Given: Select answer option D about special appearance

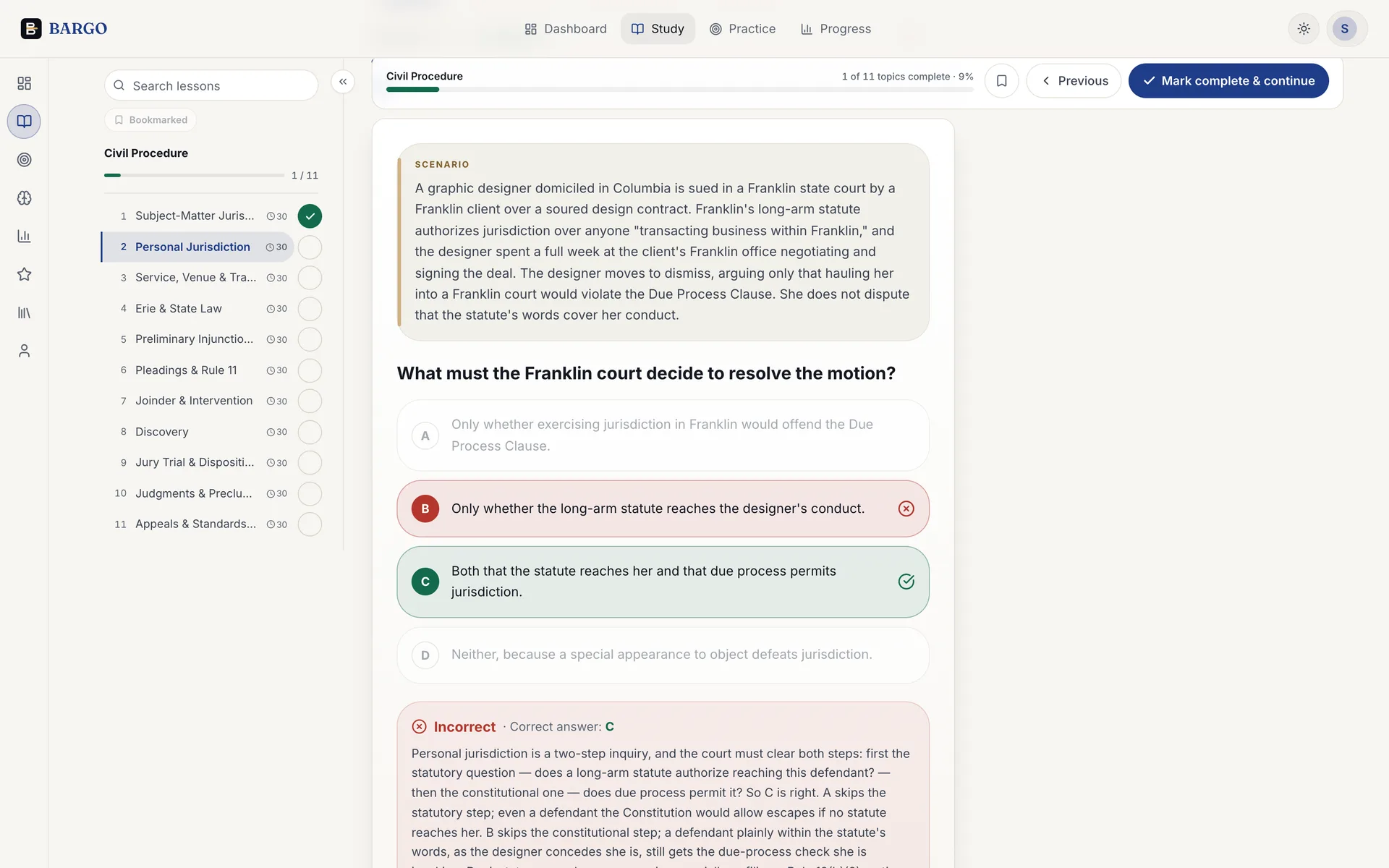Looking at the screenshot, I should (663, 655).
